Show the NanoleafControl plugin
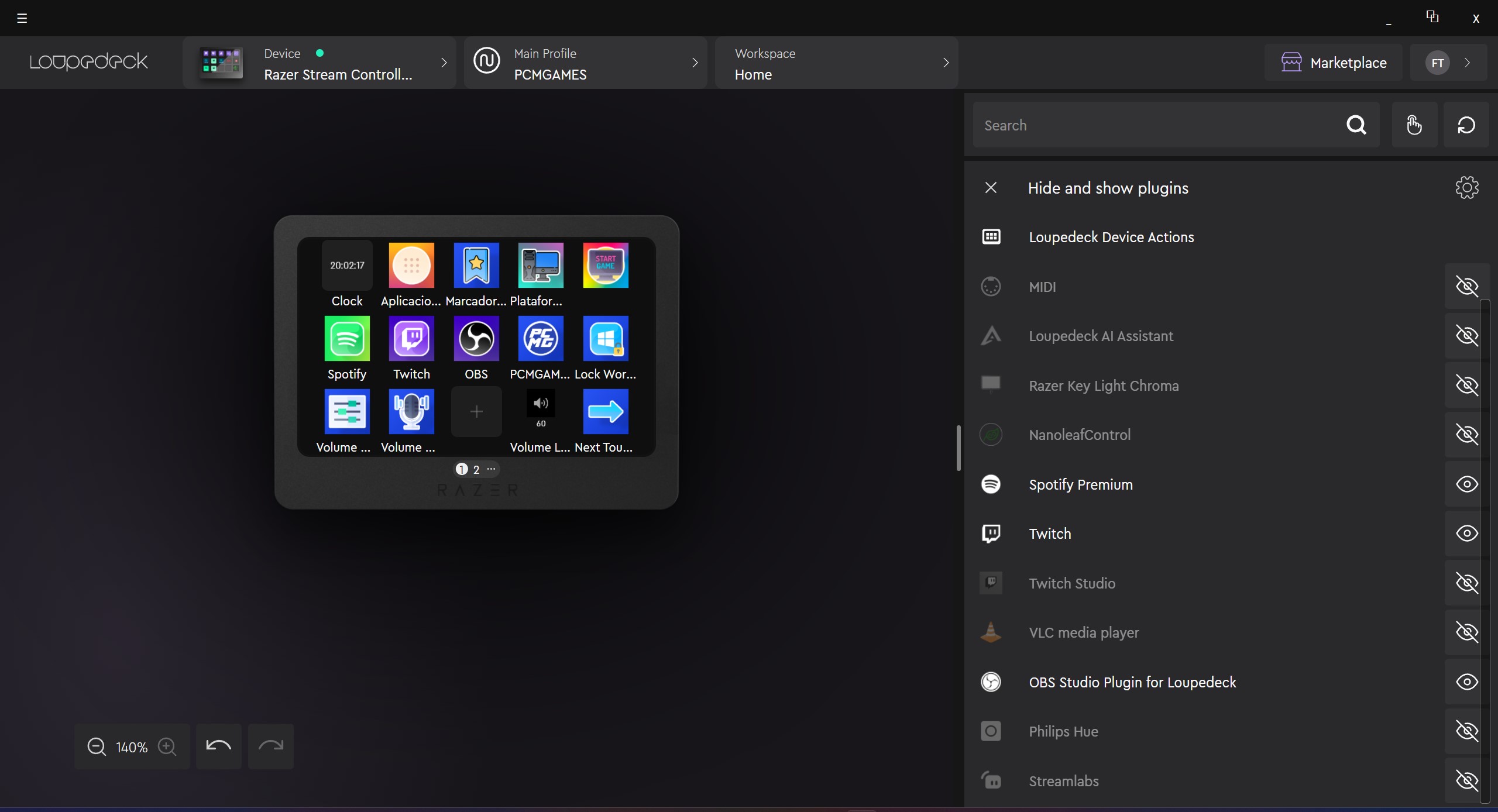This screenshot has height=812, width=1498. (1467, 434)
